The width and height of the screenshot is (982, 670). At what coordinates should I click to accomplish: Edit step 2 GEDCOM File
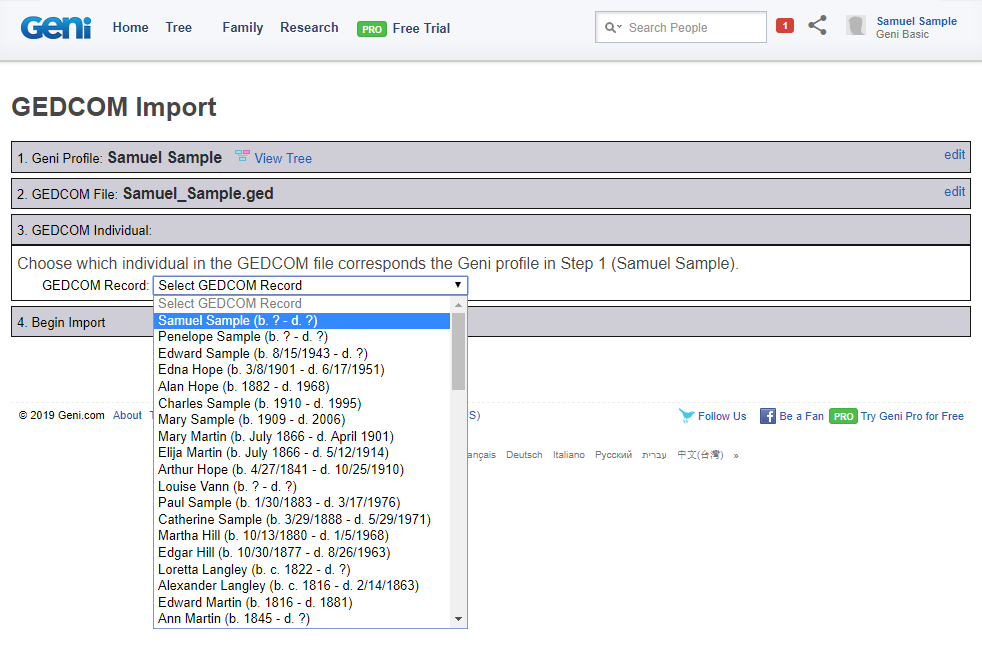point(954,192)
